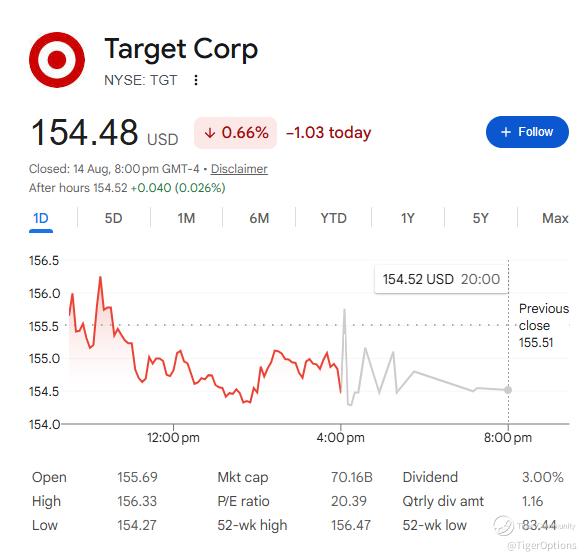Click the Previous close 155.51 label

tap(544, 325)
